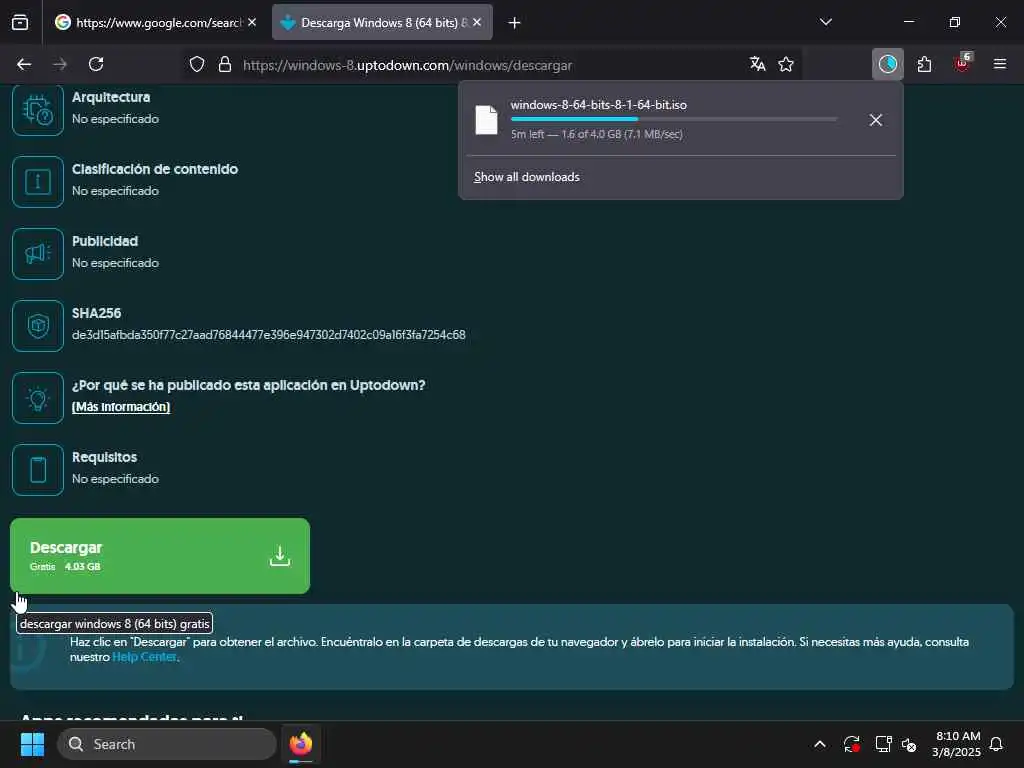This screenshot has height=768, width=1024.
Task: Click the download progress bar
Action: pyautogui.click(x=674, y=120)
